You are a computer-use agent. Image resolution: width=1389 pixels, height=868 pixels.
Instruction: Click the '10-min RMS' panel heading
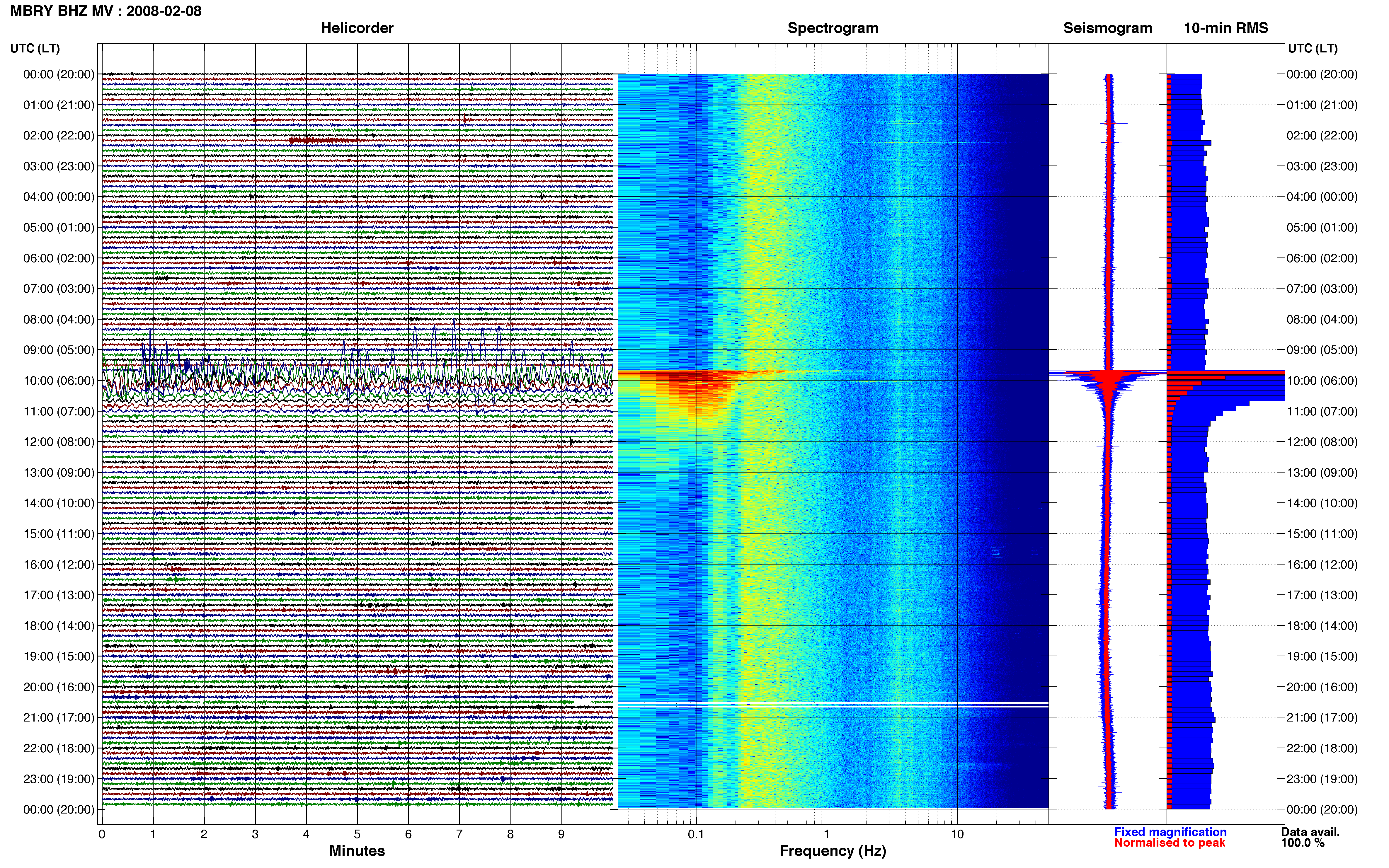pyautogui.click(x=1226, y=28)
